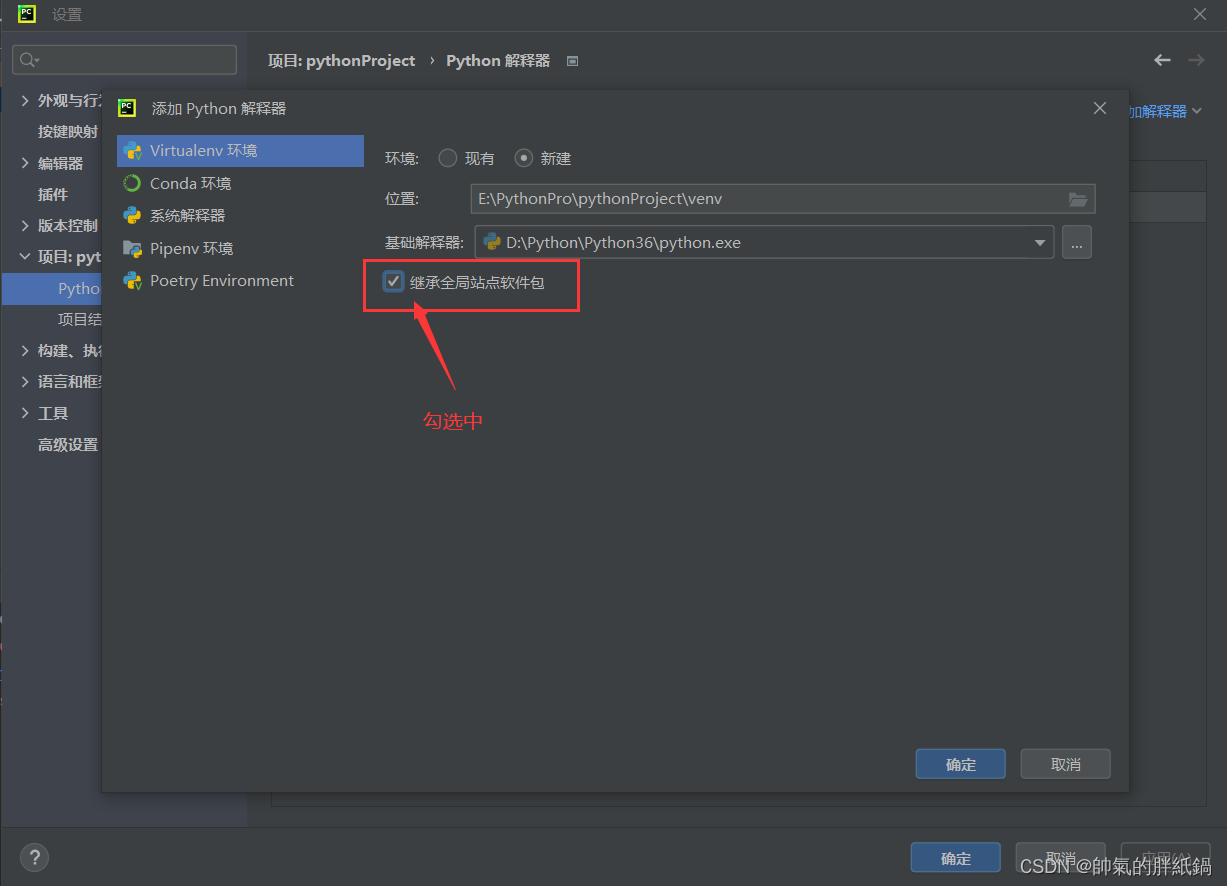
Task: Open help with the question mark button
Action: click(34, 857)
